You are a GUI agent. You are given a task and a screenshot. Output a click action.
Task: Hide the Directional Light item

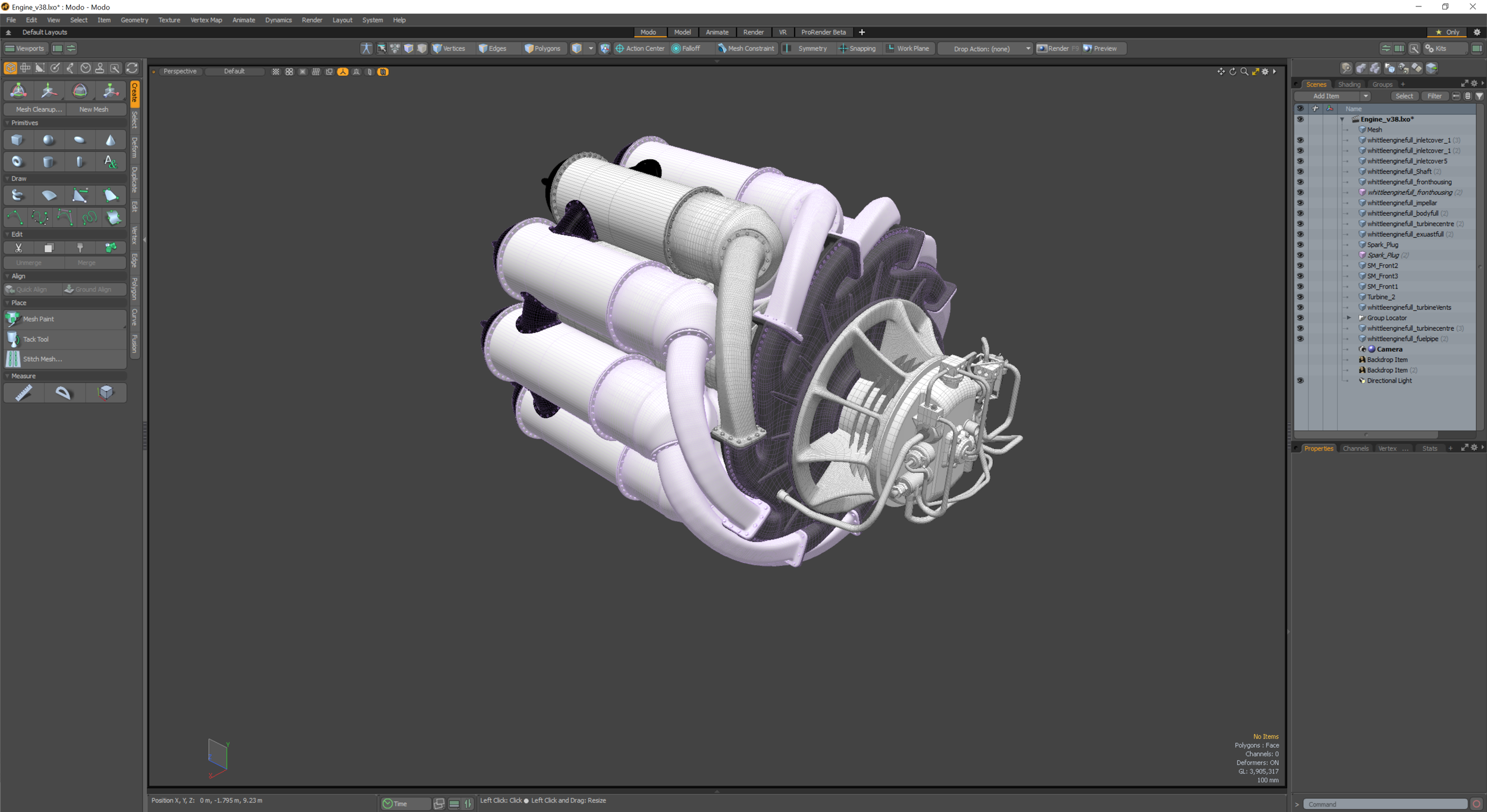[1300, 380]
